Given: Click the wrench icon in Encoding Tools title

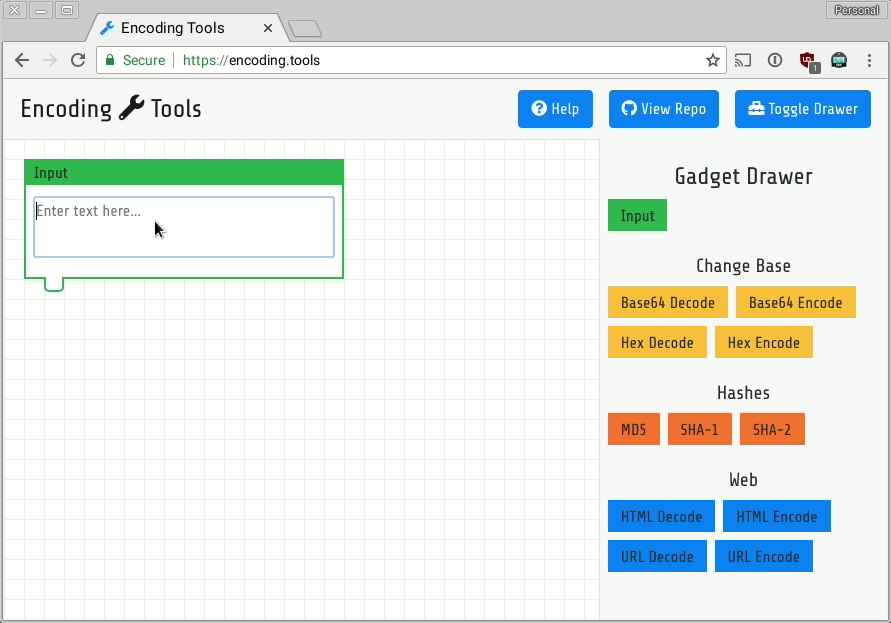Looking at the screenshot, I should 131,108.
